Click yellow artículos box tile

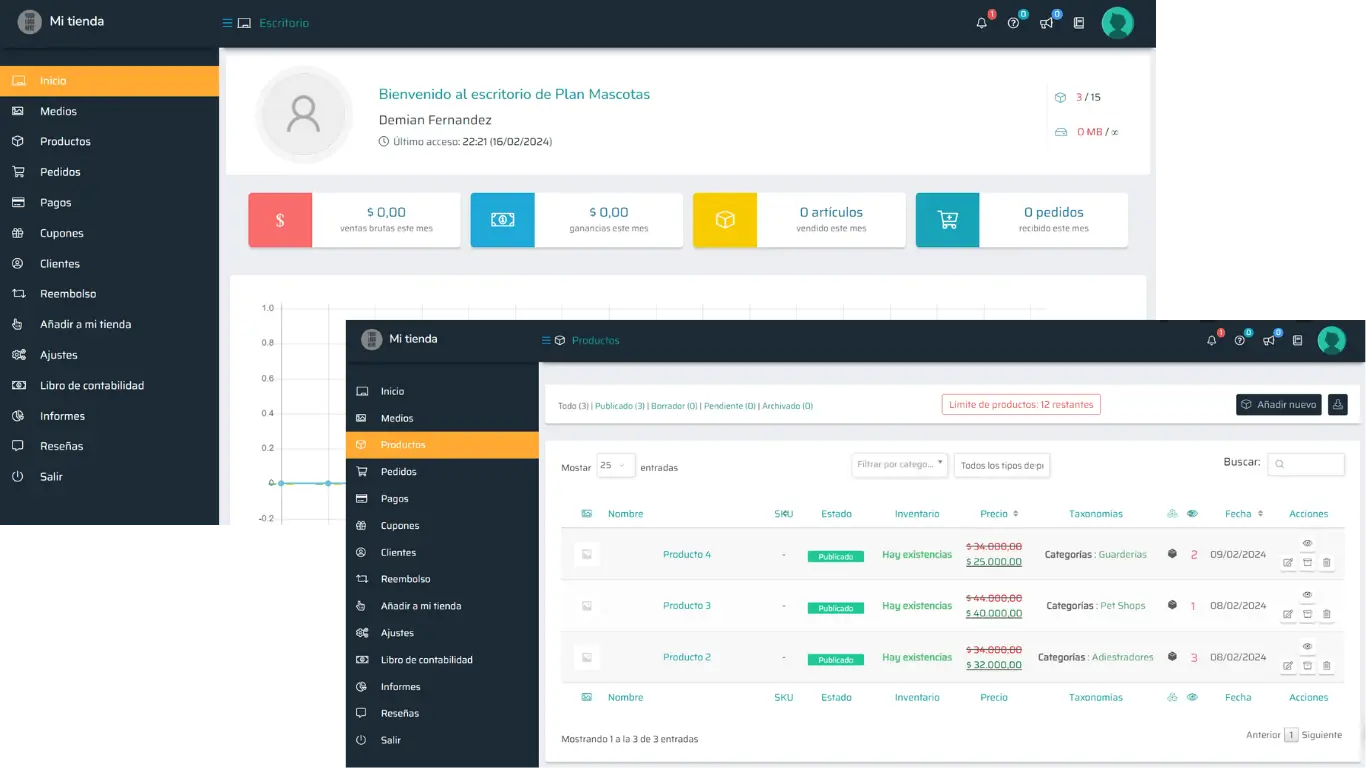tap(725, 220)
